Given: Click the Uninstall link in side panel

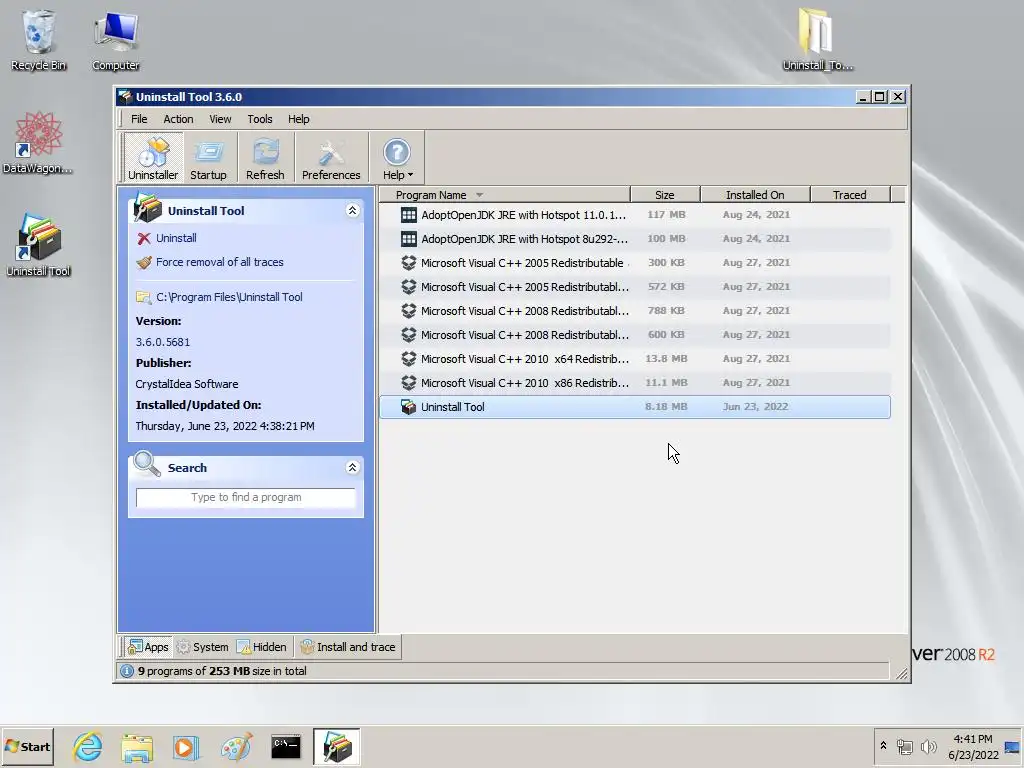Looking at the screenshot, I should click(x=176, y=238).
